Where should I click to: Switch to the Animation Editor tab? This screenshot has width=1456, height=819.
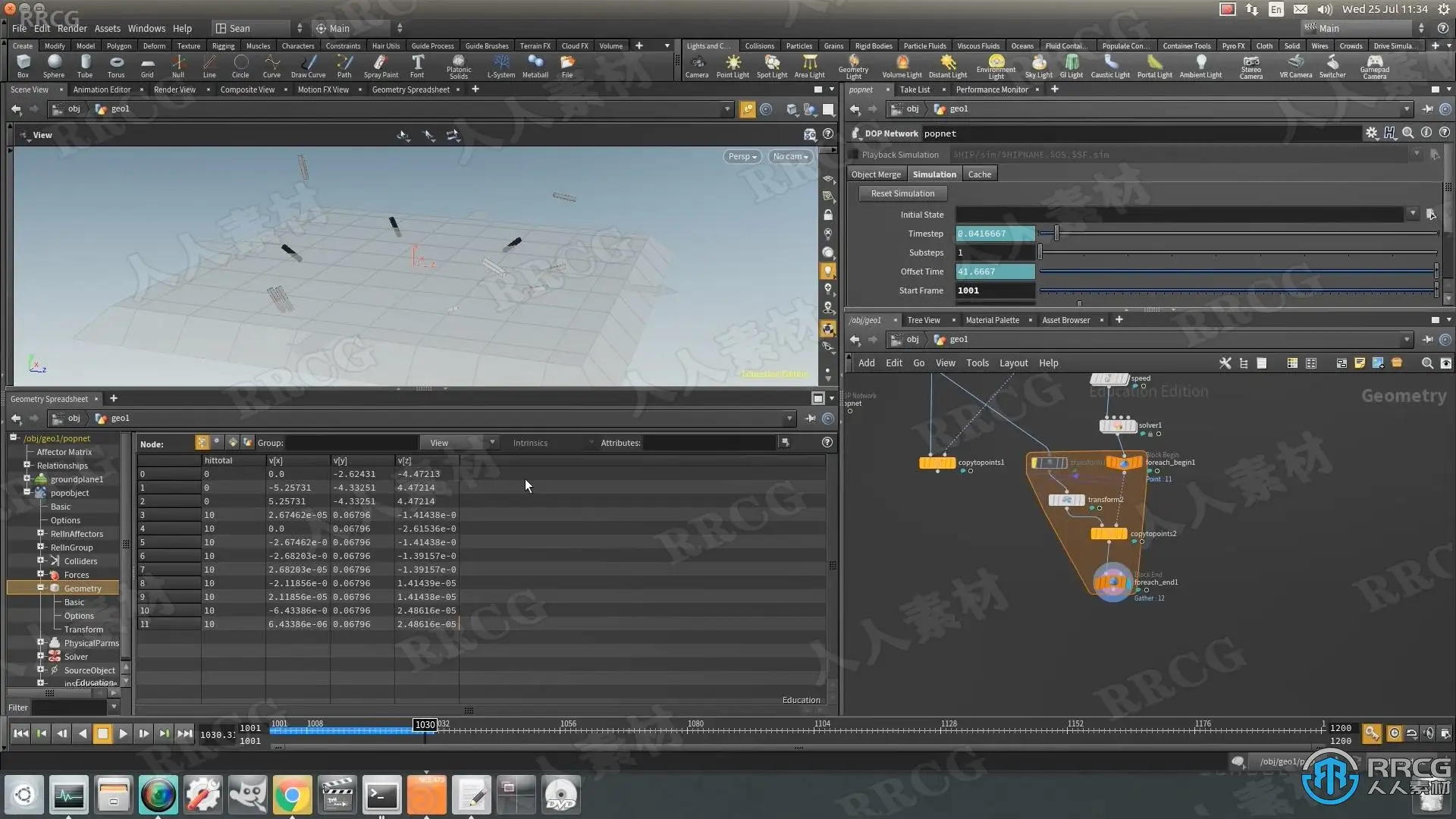[x=102, y=89]
